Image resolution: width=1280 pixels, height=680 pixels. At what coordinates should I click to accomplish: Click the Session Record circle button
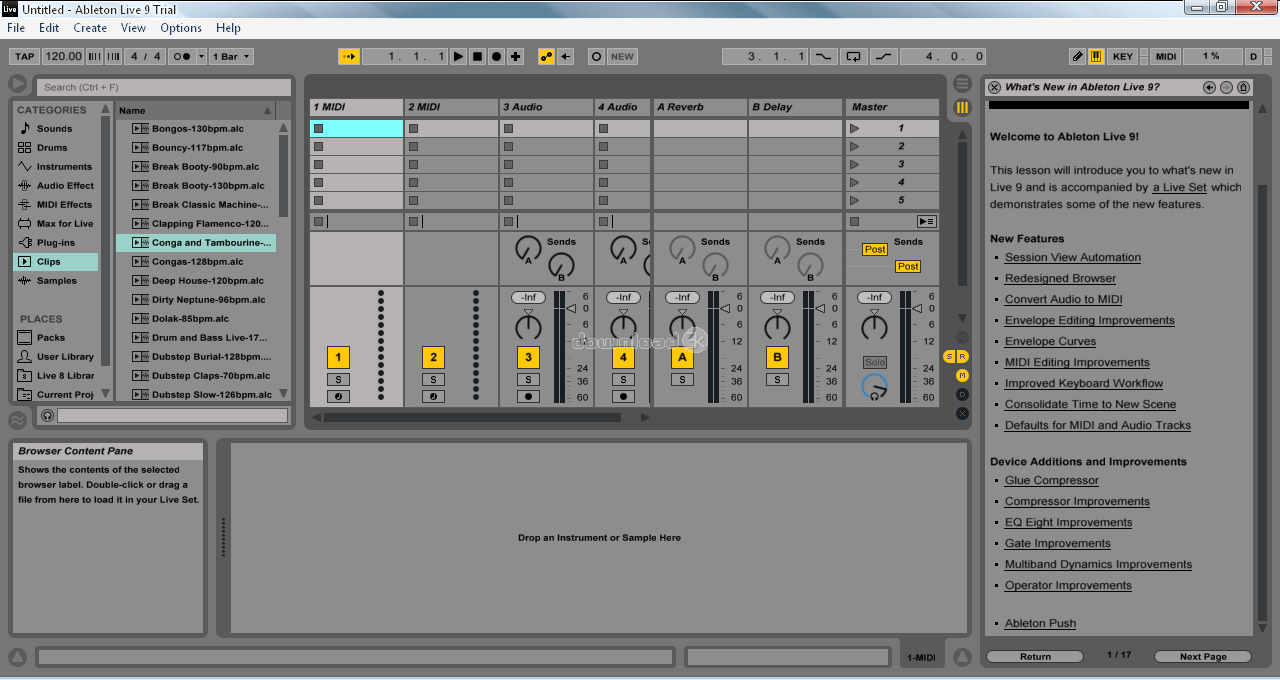point(597,57)
